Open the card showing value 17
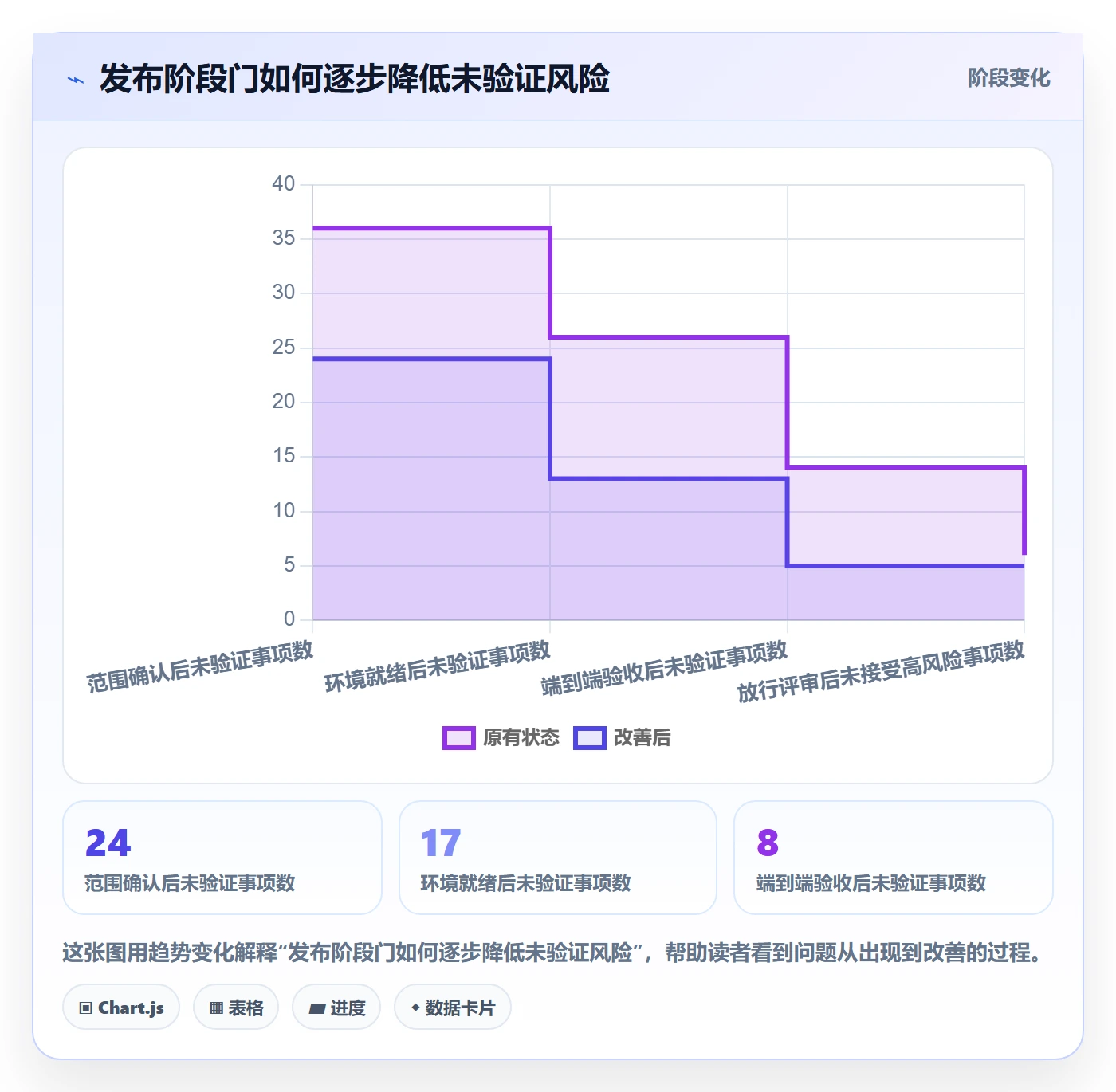 click(558, 858)
